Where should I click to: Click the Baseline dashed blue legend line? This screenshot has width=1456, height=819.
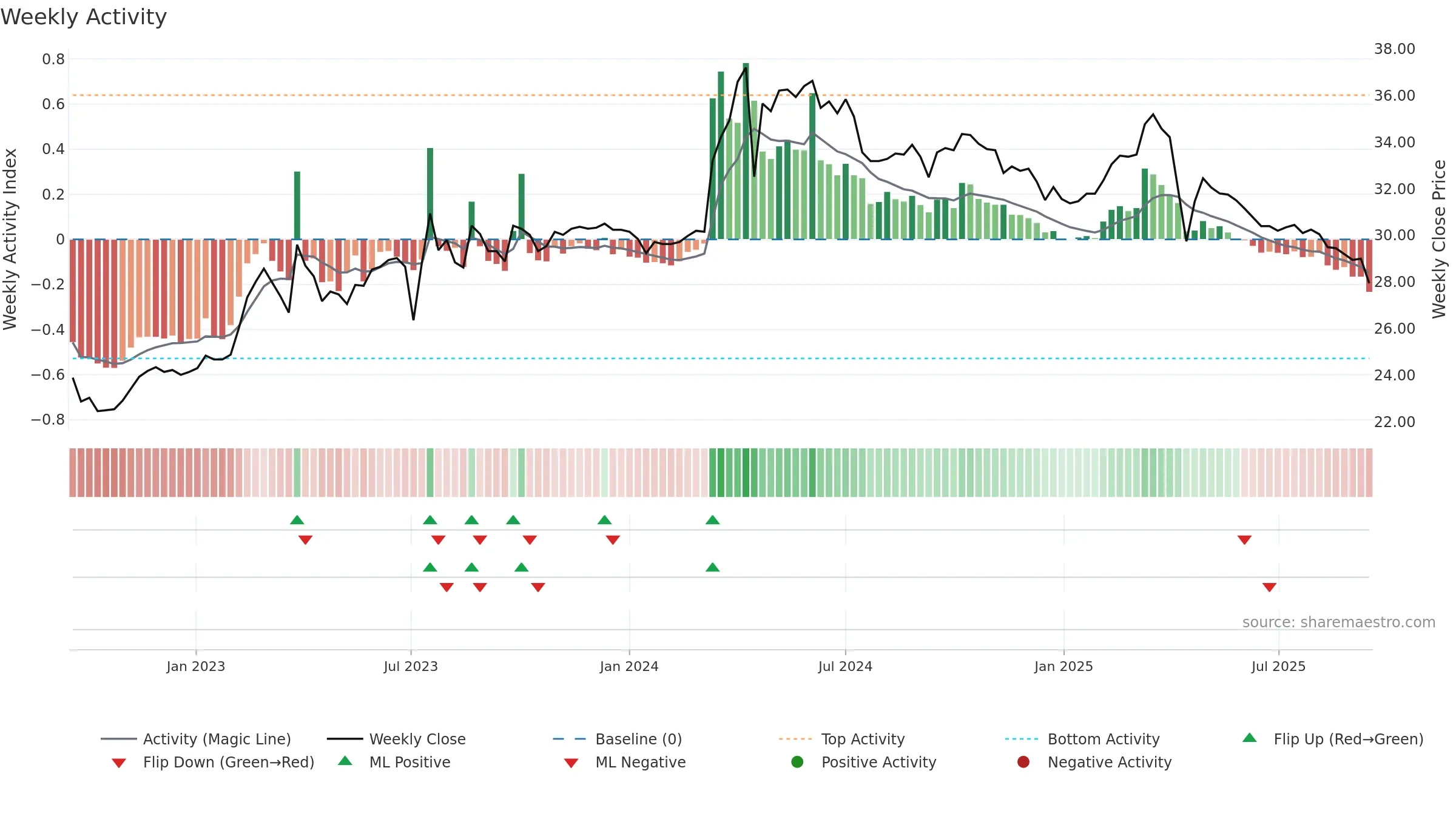coord(570,739)
